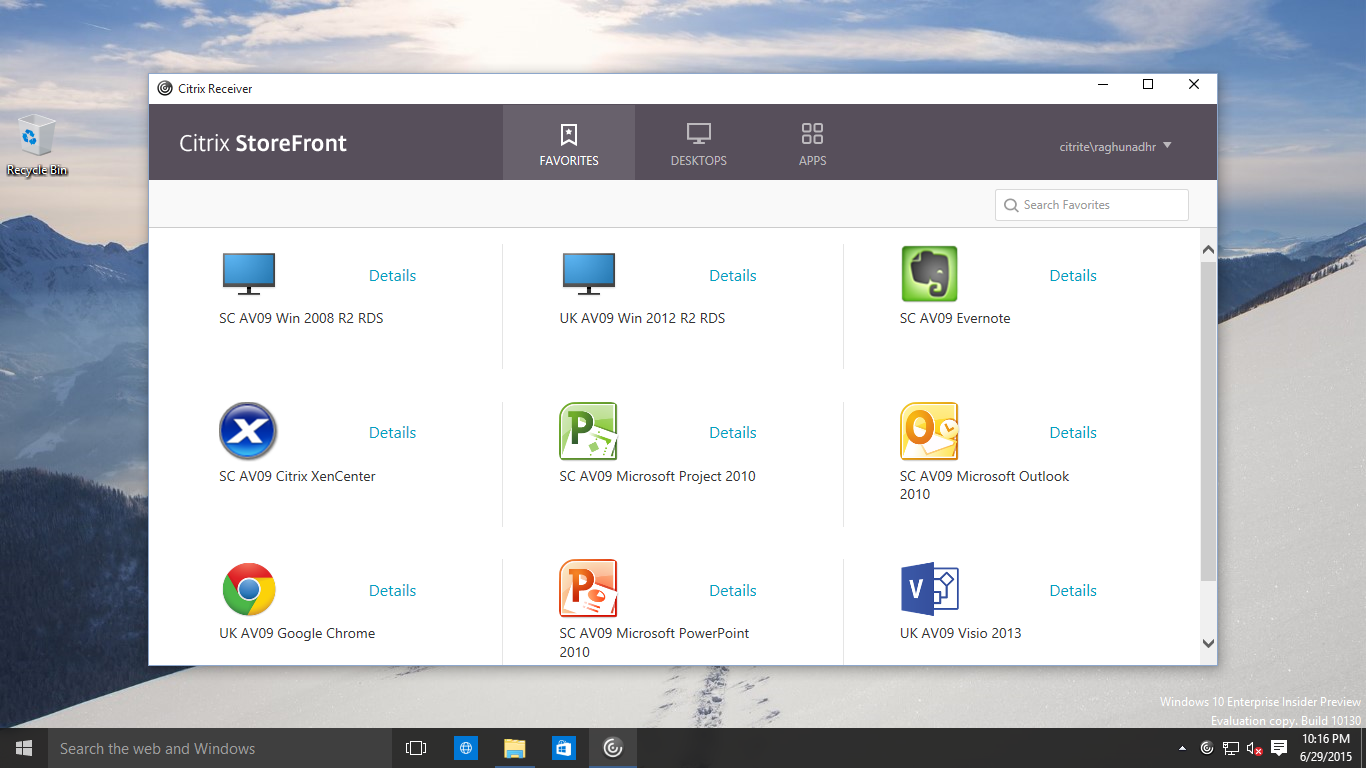
Task: Open Task View from the taskbar
Action: tap(416, 748)
